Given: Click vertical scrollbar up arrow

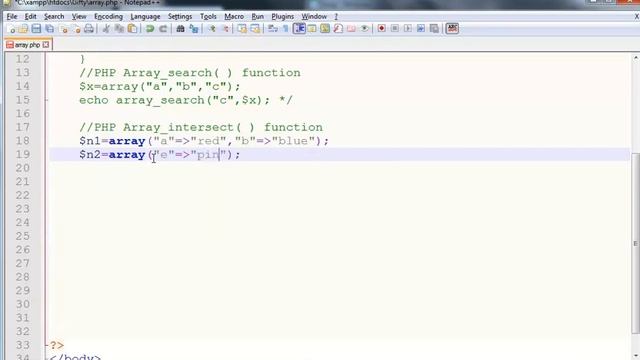Looking at the screenshot, I should click(x=636, y=58).
